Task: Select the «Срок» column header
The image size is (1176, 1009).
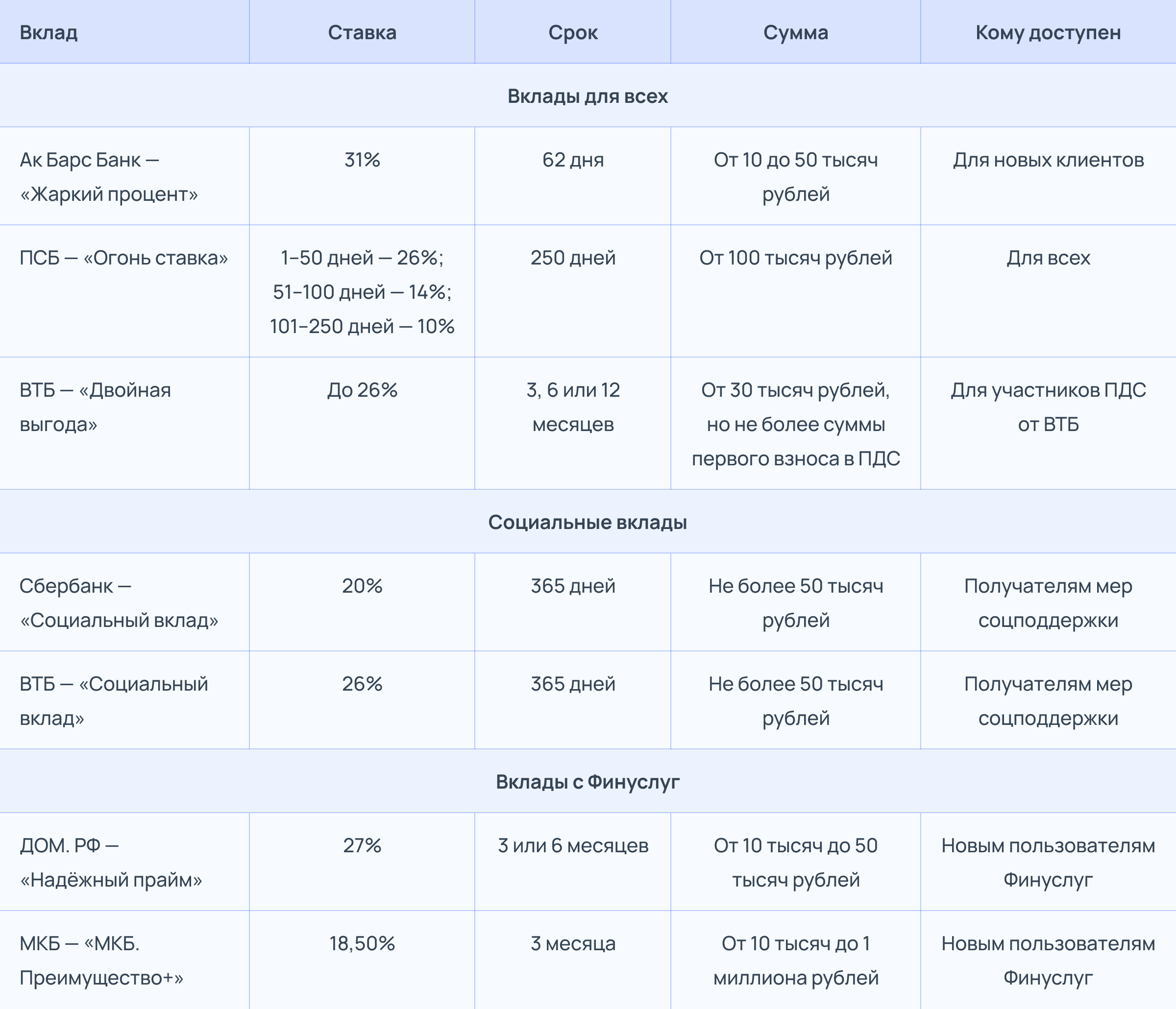Action: (573, 32)
